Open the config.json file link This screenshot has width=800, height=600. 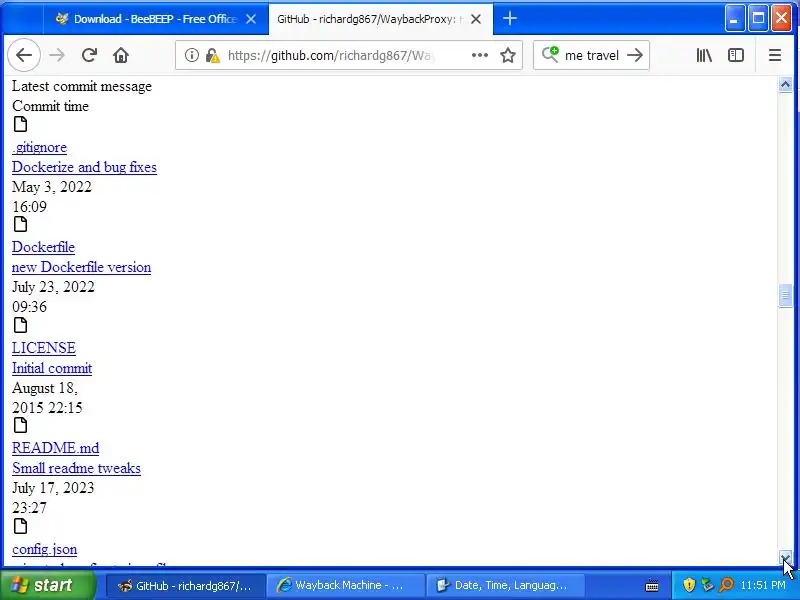(x=44, y=549)
